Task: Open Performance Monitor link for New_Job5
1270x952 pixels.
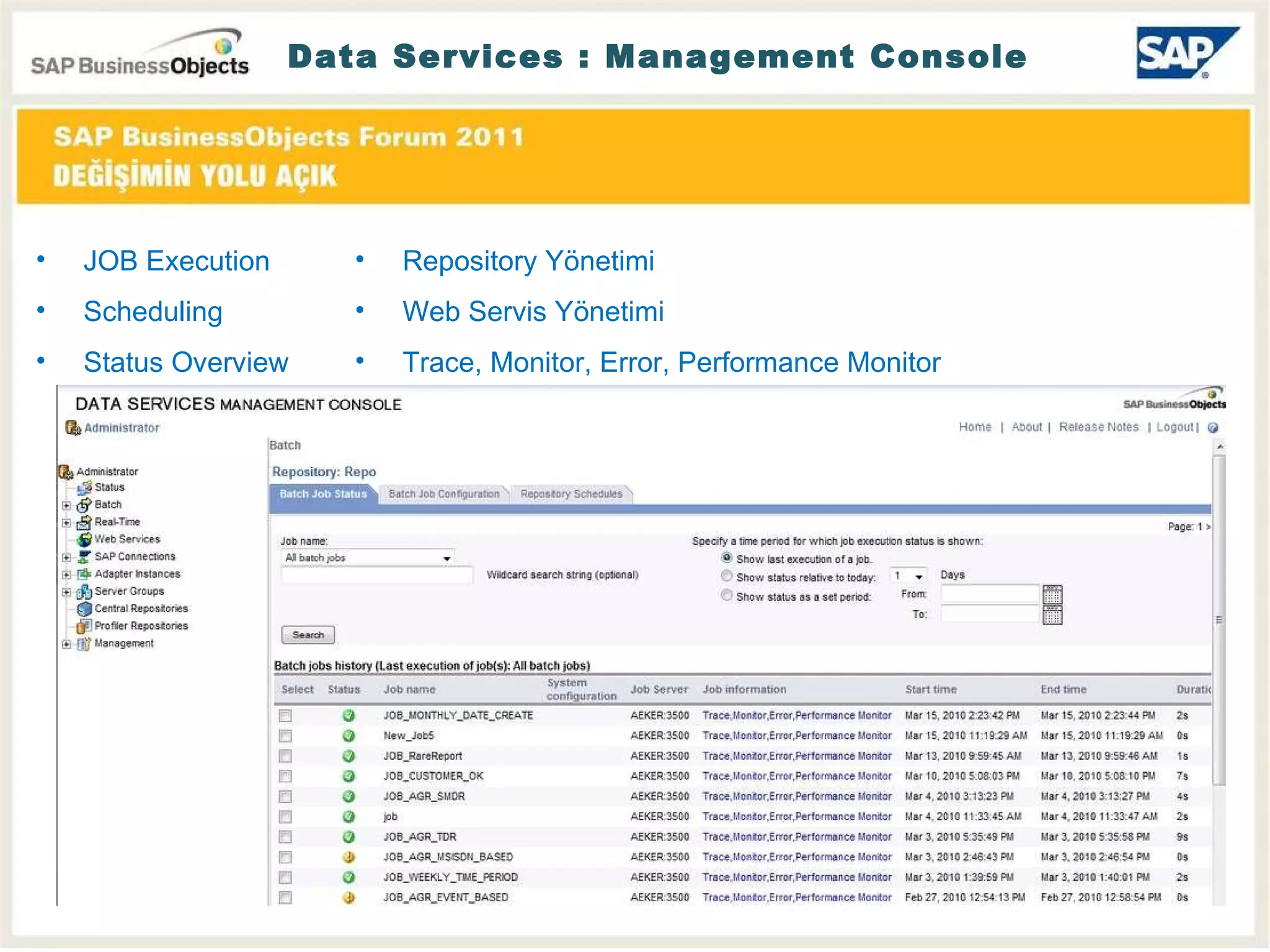Action: [x=844, y=736]
